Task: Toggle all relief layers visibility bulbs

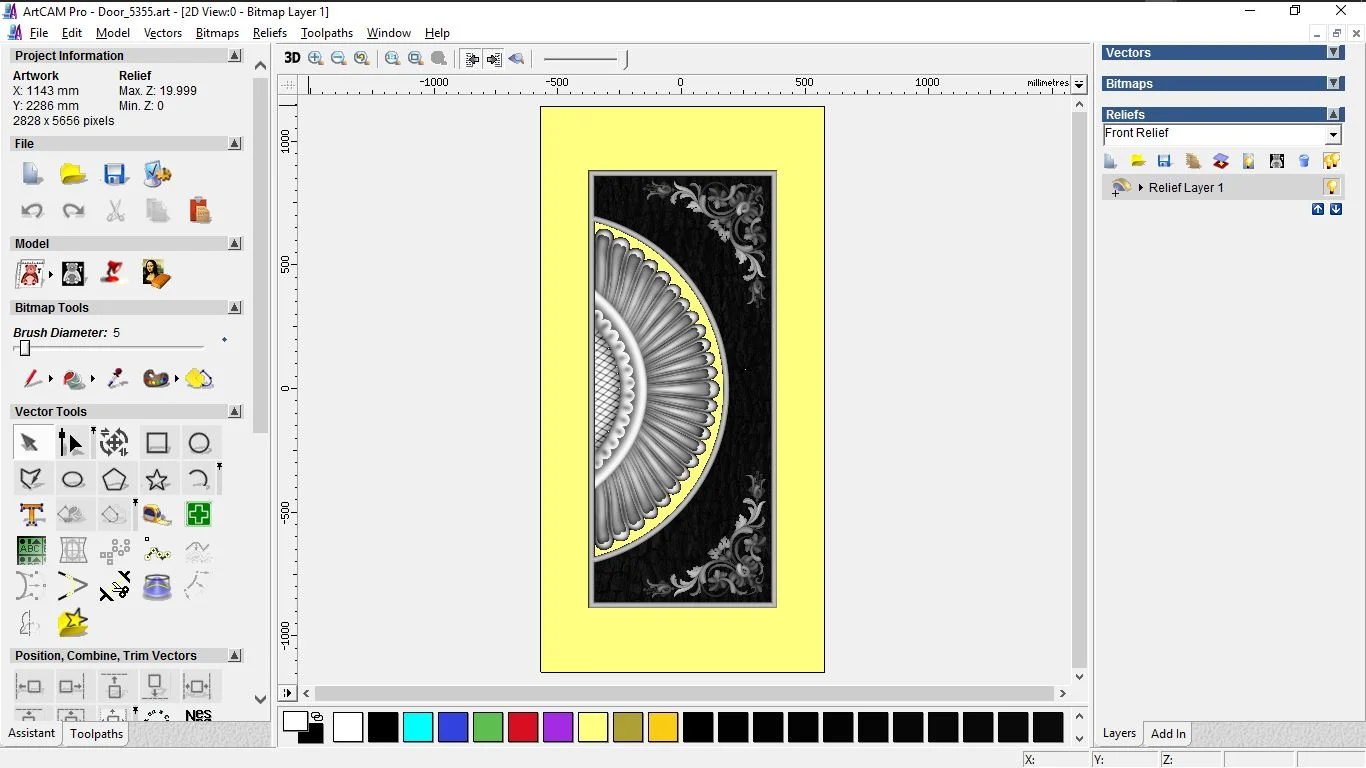Action: [1331, 161]
